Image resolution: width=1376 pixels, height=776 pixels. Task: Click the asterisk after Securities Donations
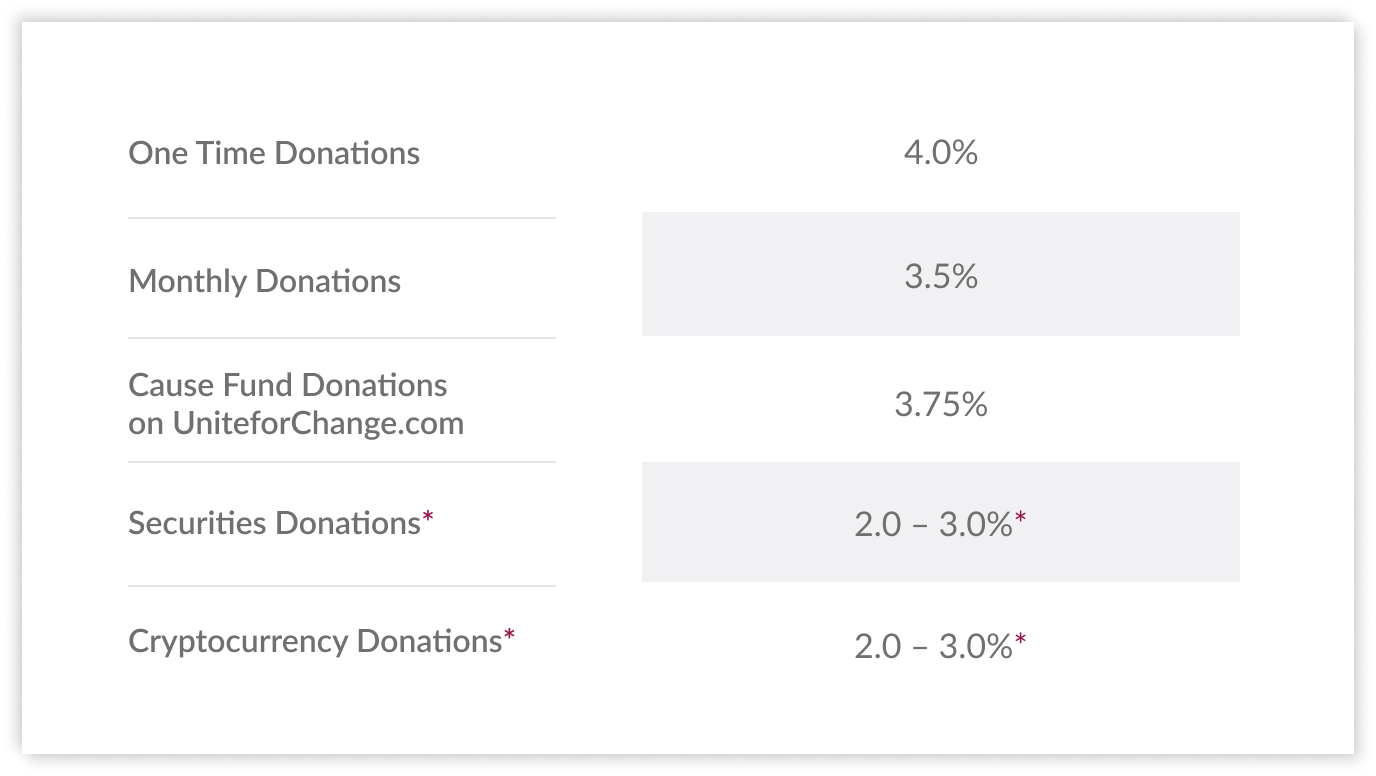[x=428, y=517]
